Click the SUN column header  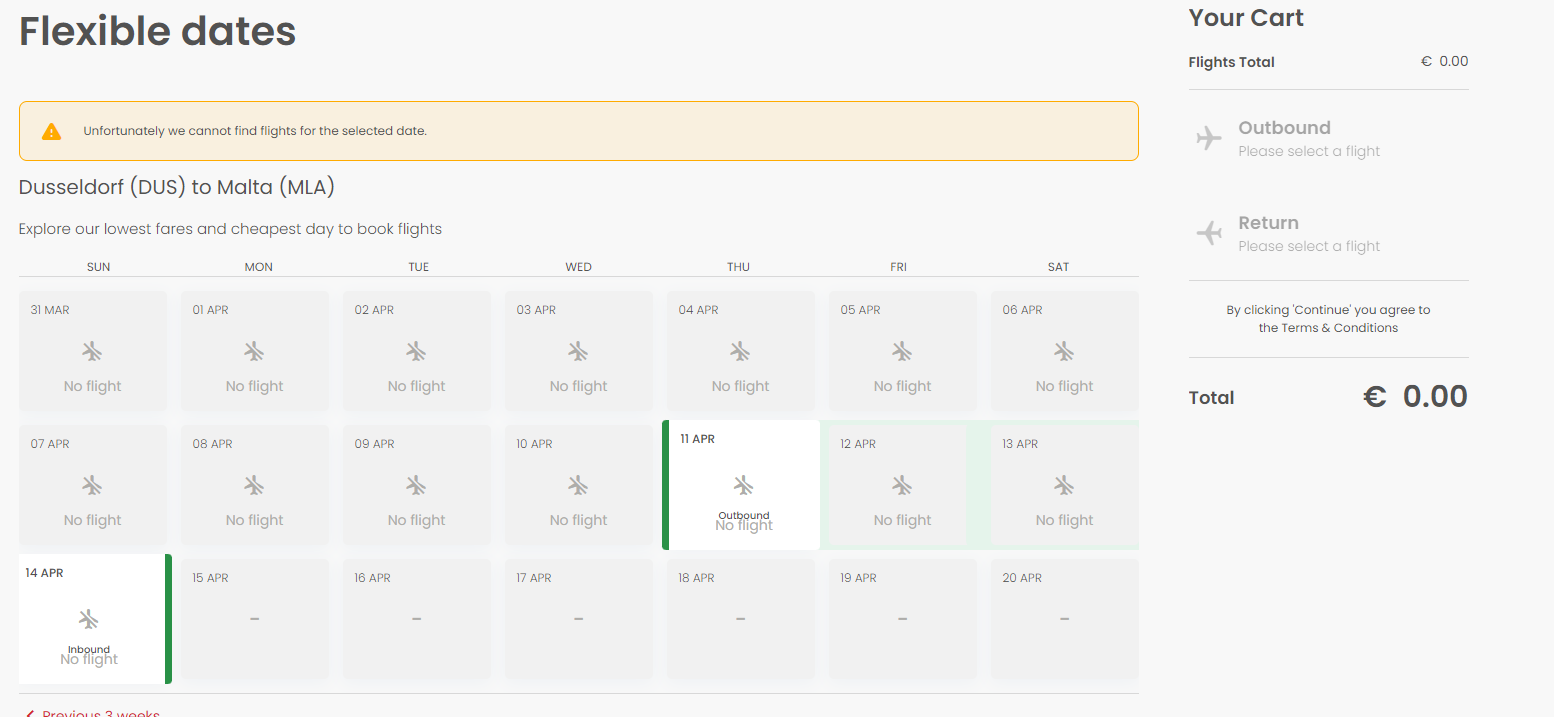coord(98,267)
